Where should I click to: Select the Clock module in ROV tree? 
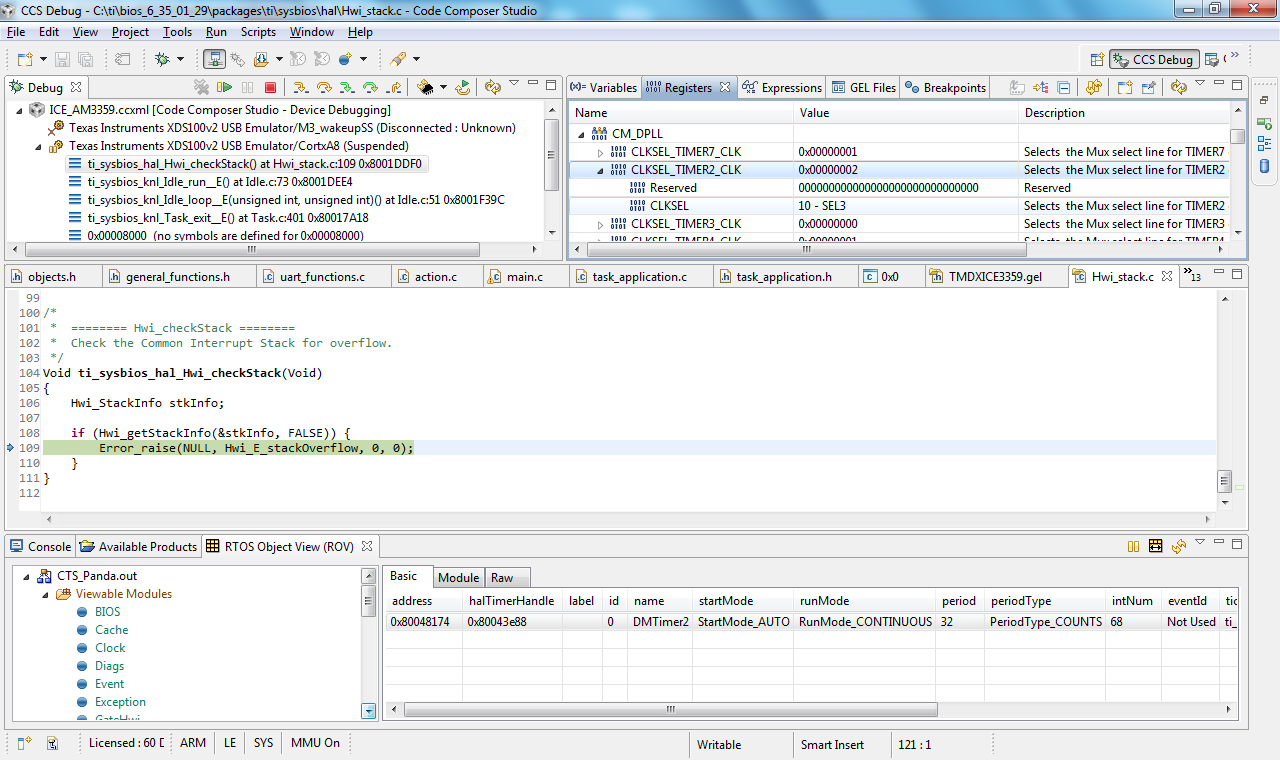pos(110,648)
